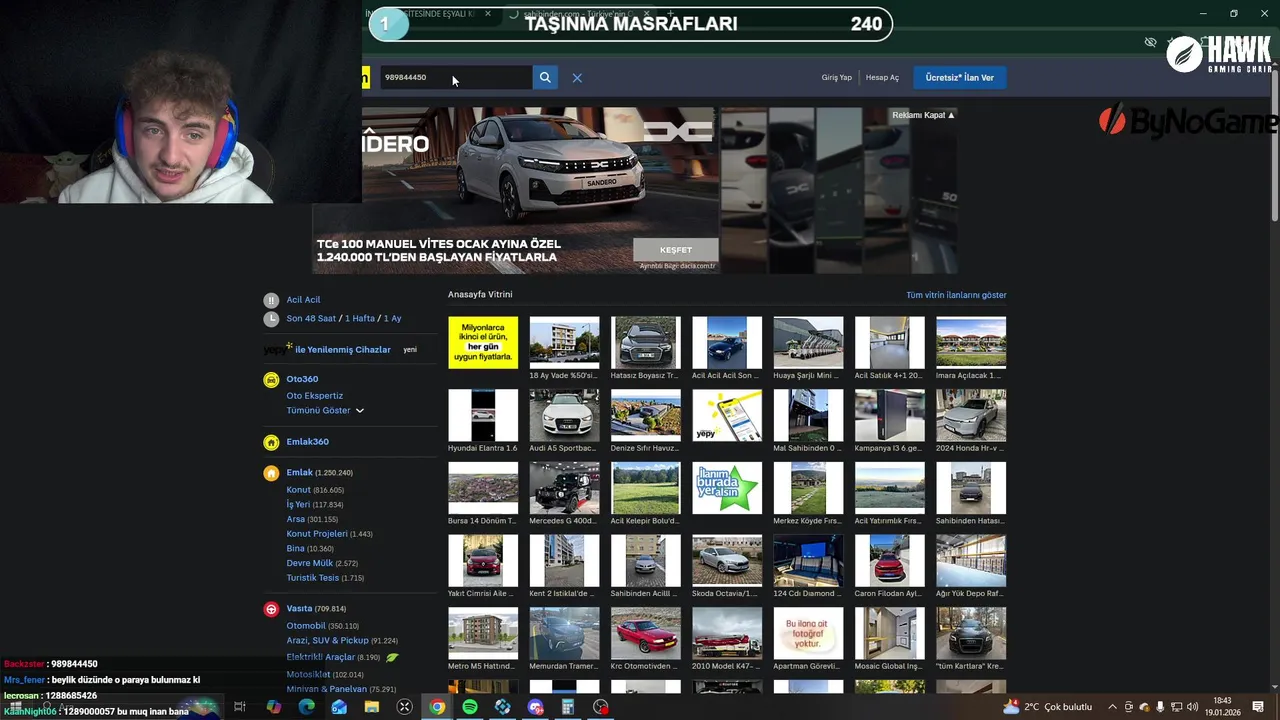The height and width of the screenshot is (720, 1280).
Task: Open the Turistik Tesis subcategory
Action: click(x=312, y=577)
